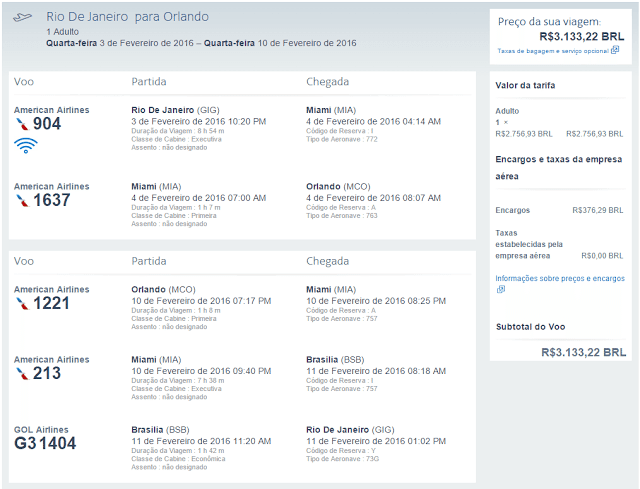
Task: Click the American Airlines logo for flight 1221
Action: pos(22,303)
